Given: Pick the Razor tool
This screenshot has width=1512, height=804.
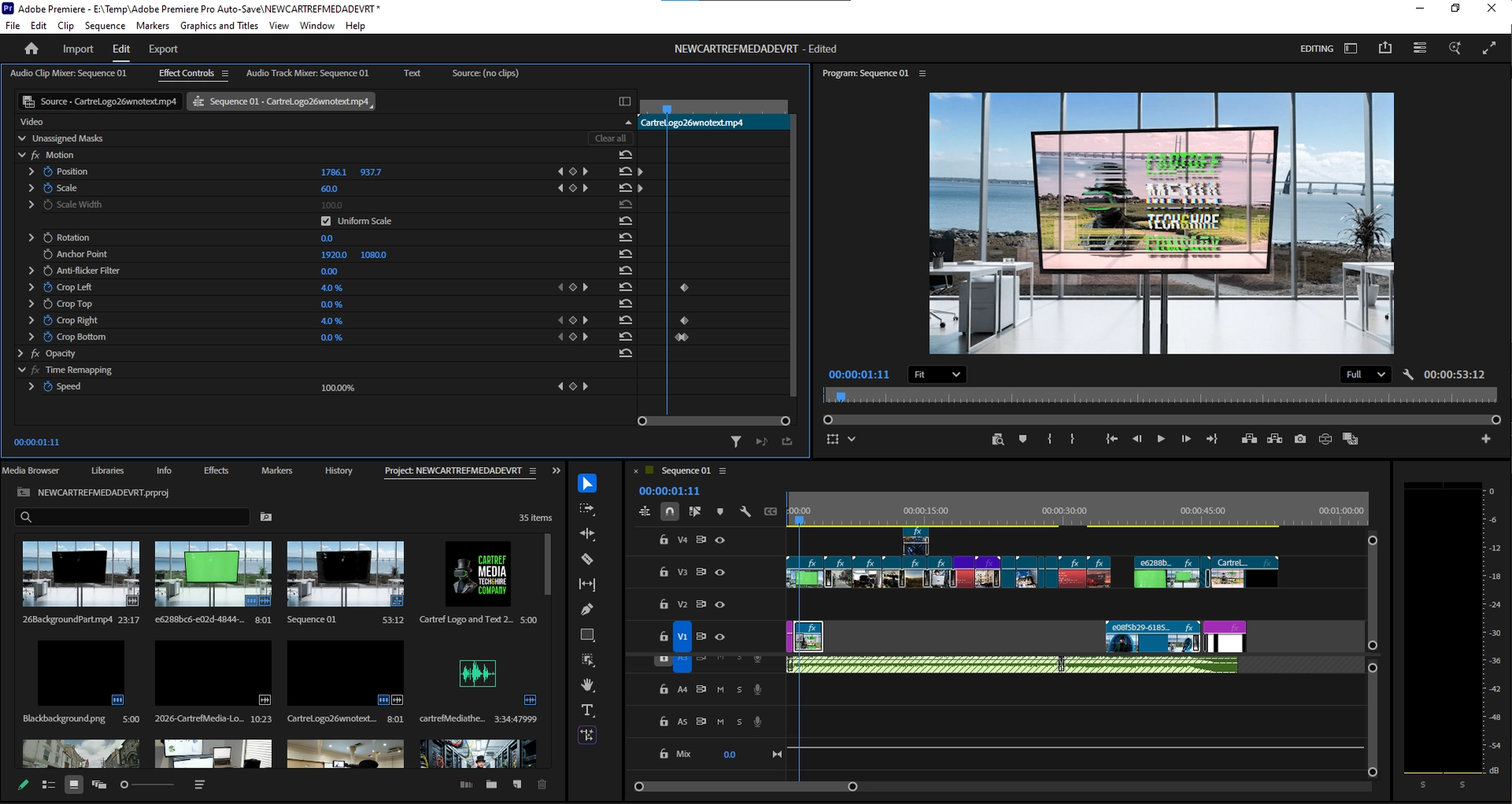Looking at the screenshot, I should [x=587, y=559].
